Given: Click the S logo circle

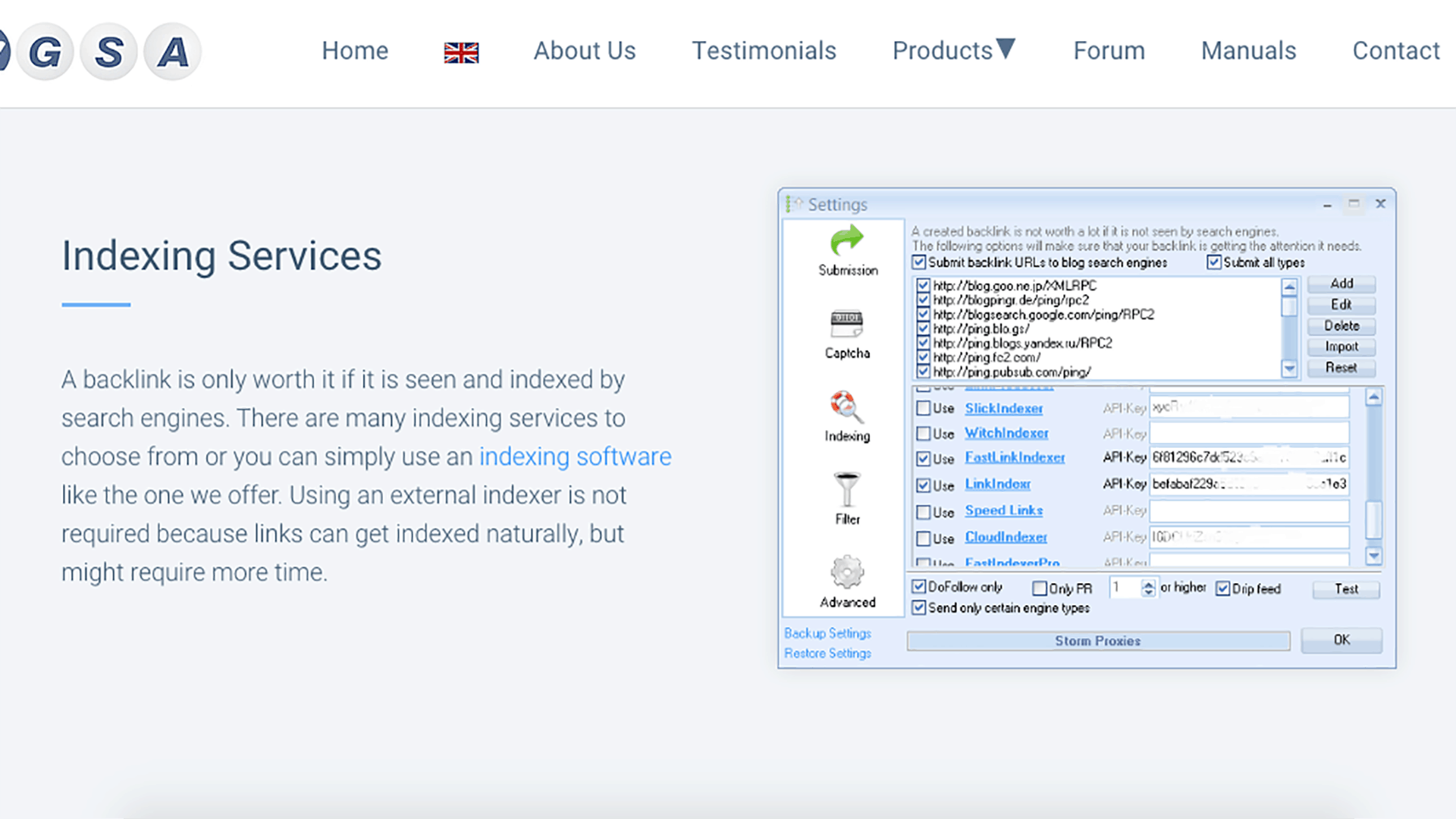Looking at the screenshot, I should pos(109,52).
